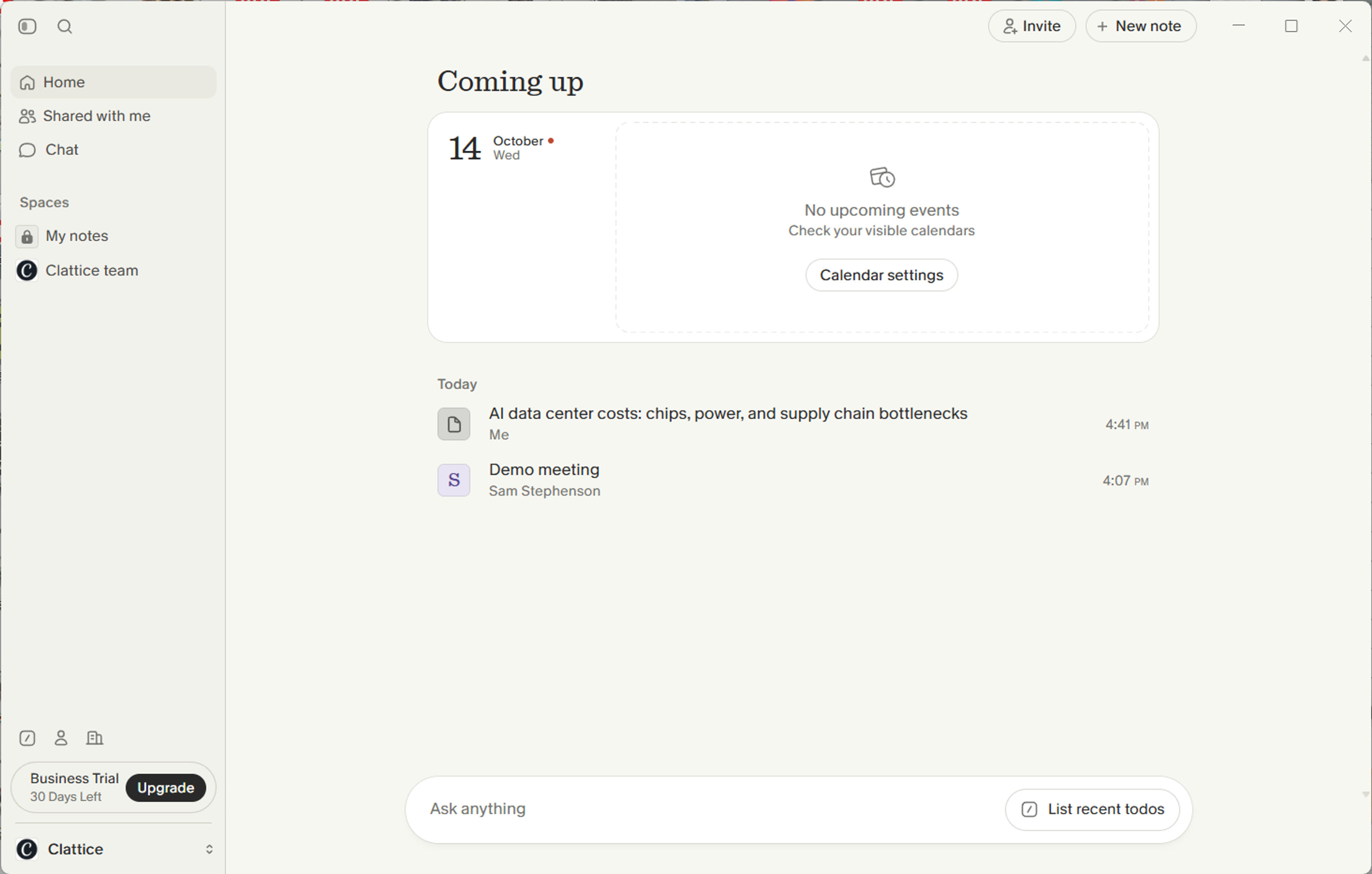Open the AI data center costs note

(793, 424)
